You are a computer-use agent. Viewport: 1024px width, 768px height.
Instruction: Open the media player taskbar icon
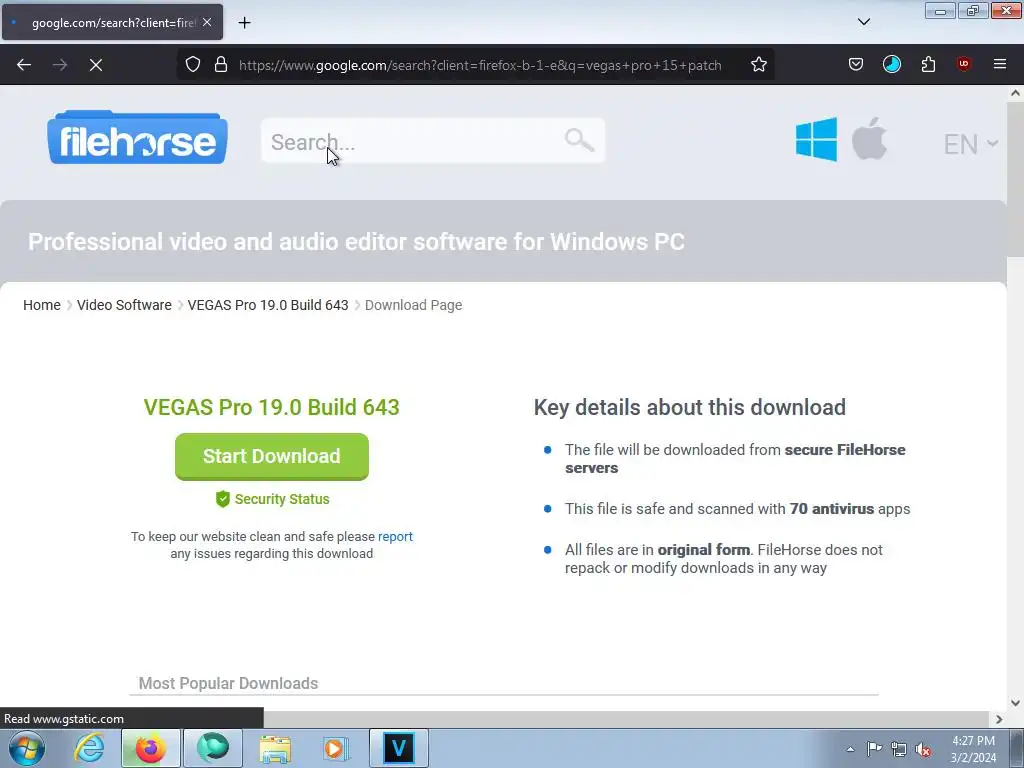[x=336, y=748]
